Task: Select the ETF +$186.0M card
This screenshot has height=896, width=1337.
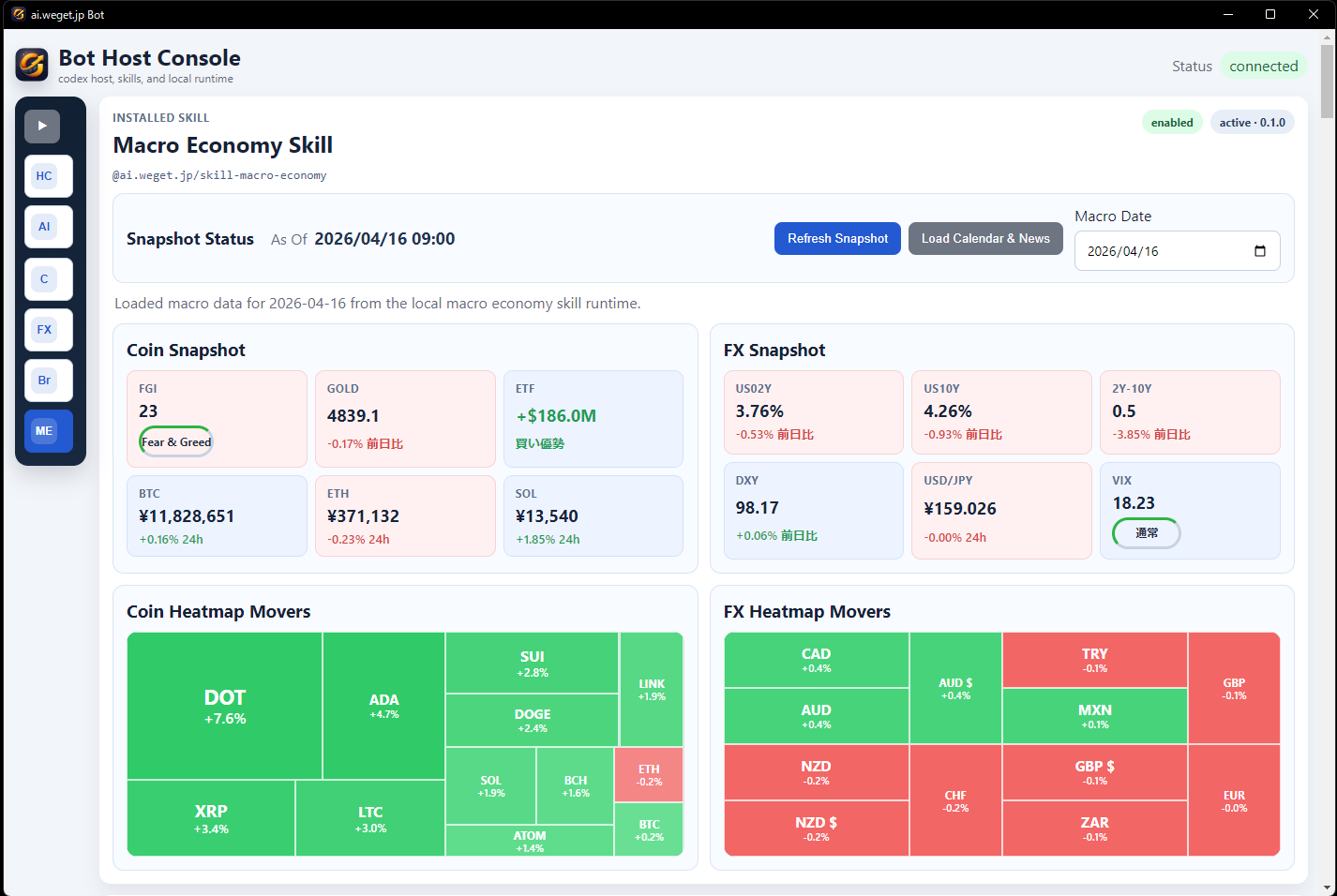Action: tap(593, 419)
